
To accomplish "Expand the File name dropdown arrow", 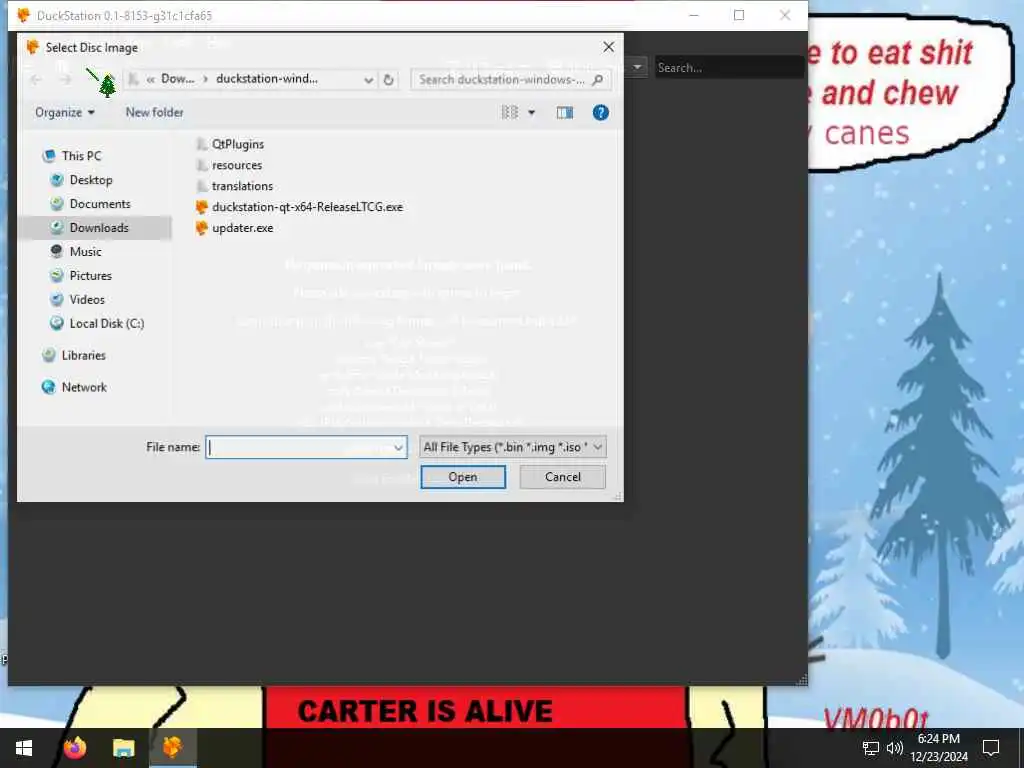I will (x=398, y=447).
